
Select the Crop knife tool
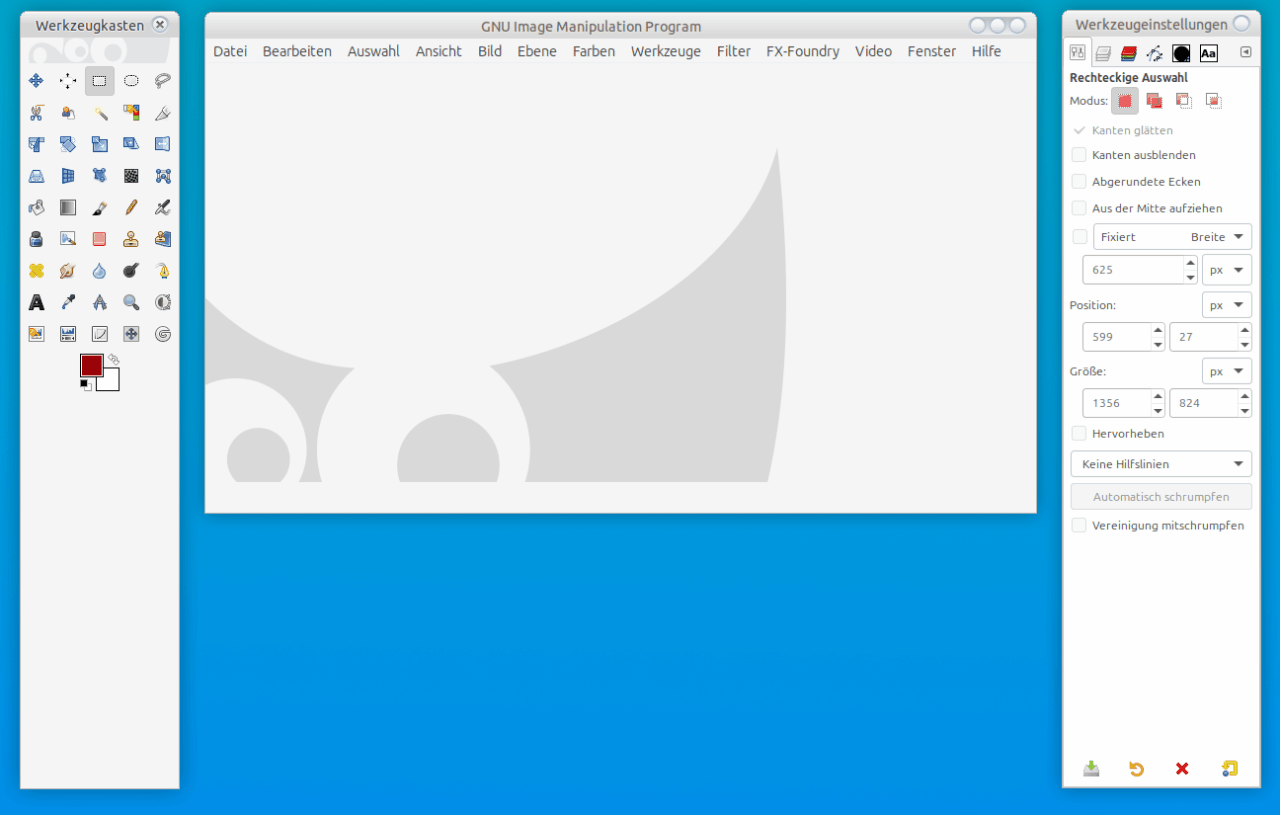pos(163,113)
